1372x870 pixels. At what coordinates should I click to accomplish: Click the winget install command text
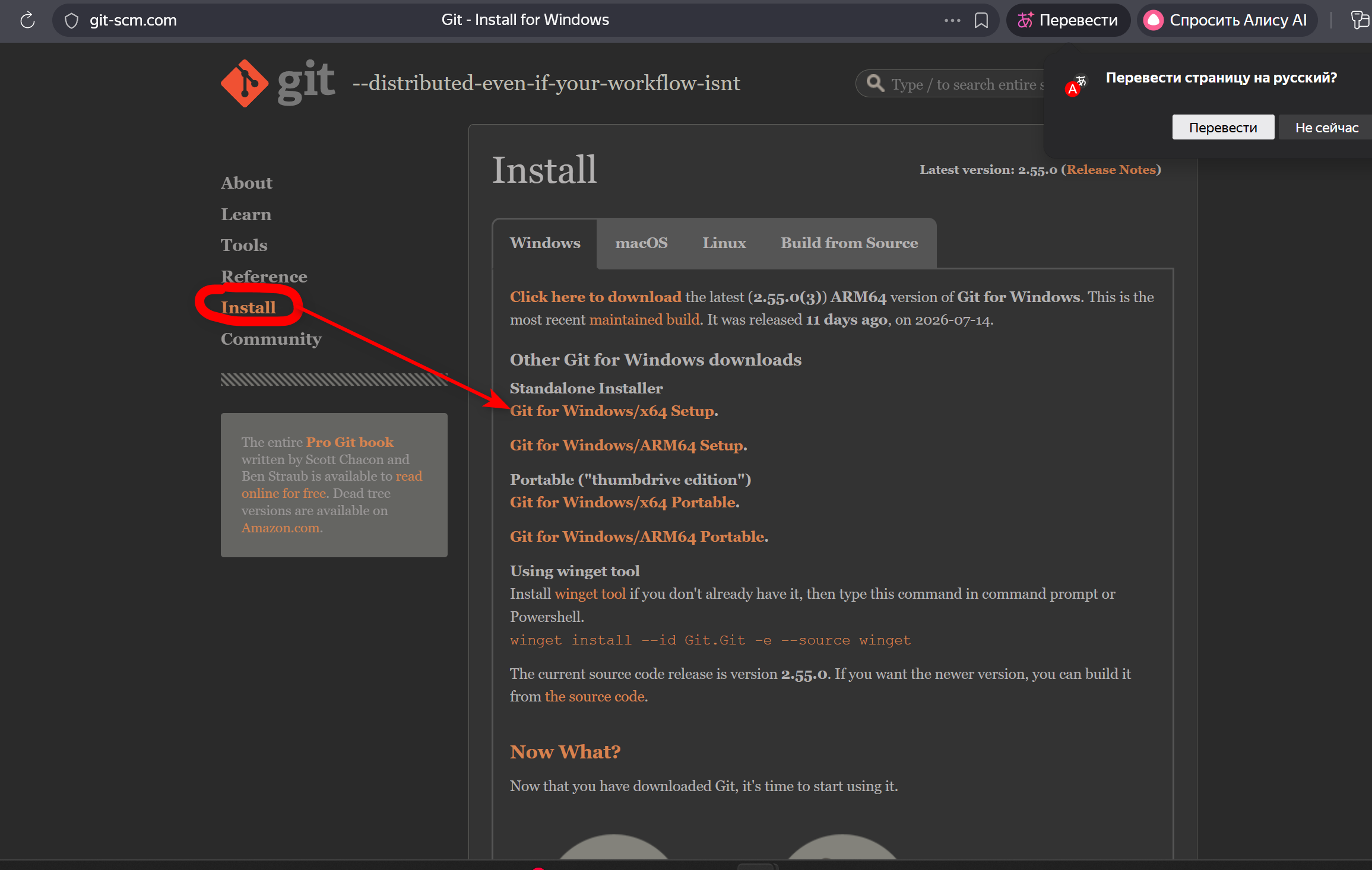(x=710, y=640)
